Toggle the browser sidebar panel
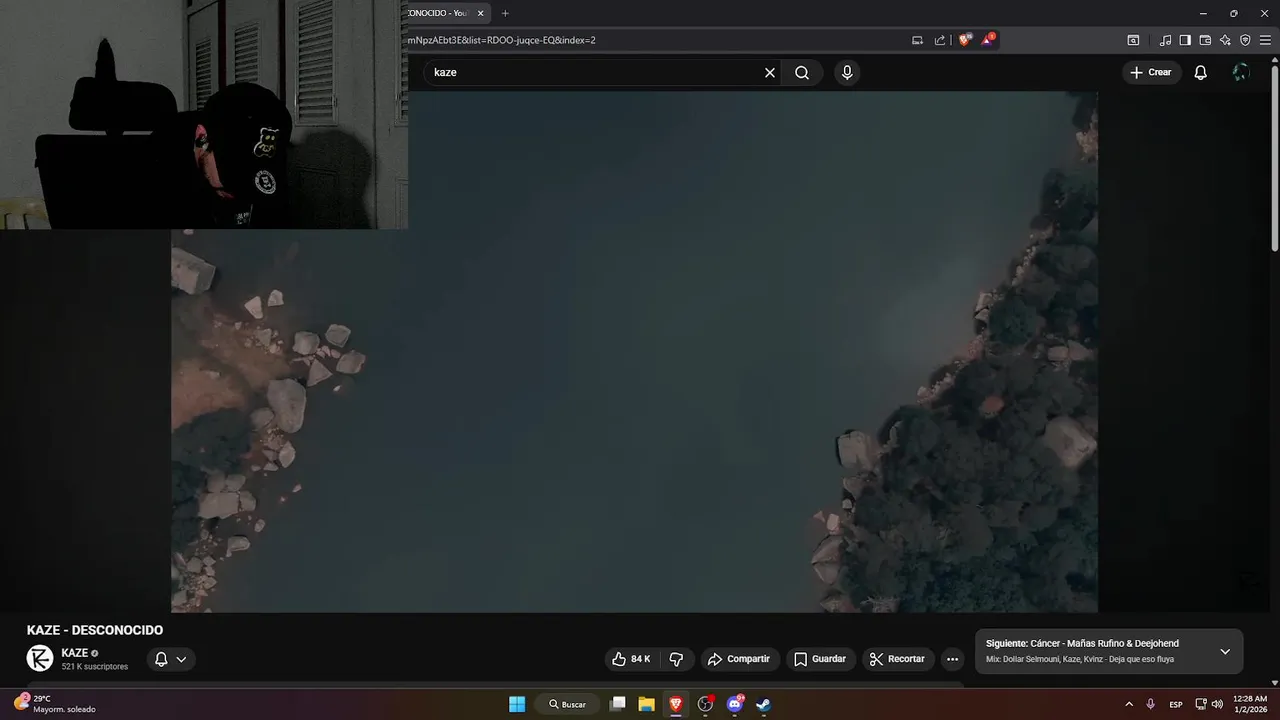The width and height of the screenshot is (1280, 720). pos(1185,40)
